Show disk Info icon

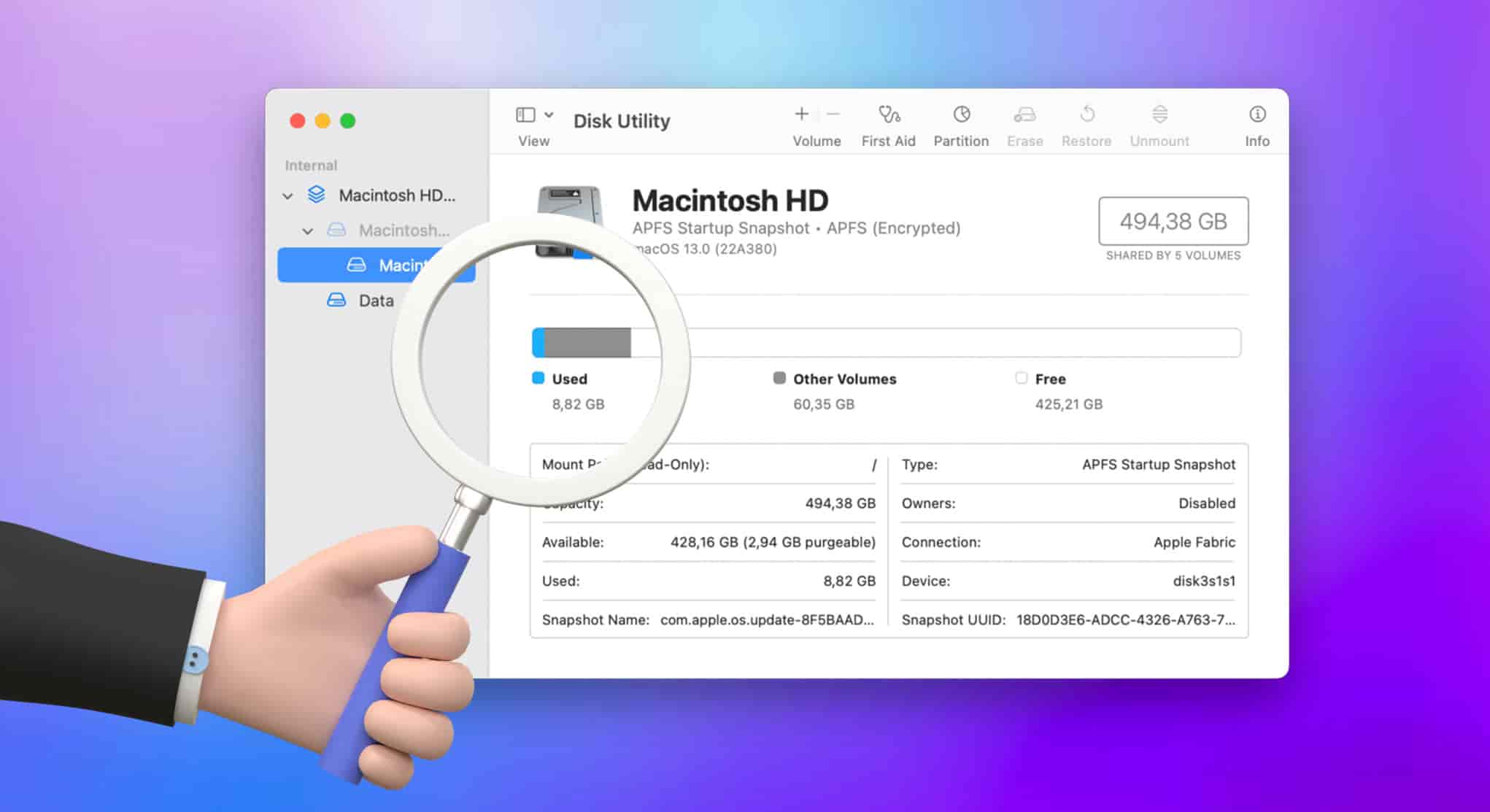(1257, 114)
